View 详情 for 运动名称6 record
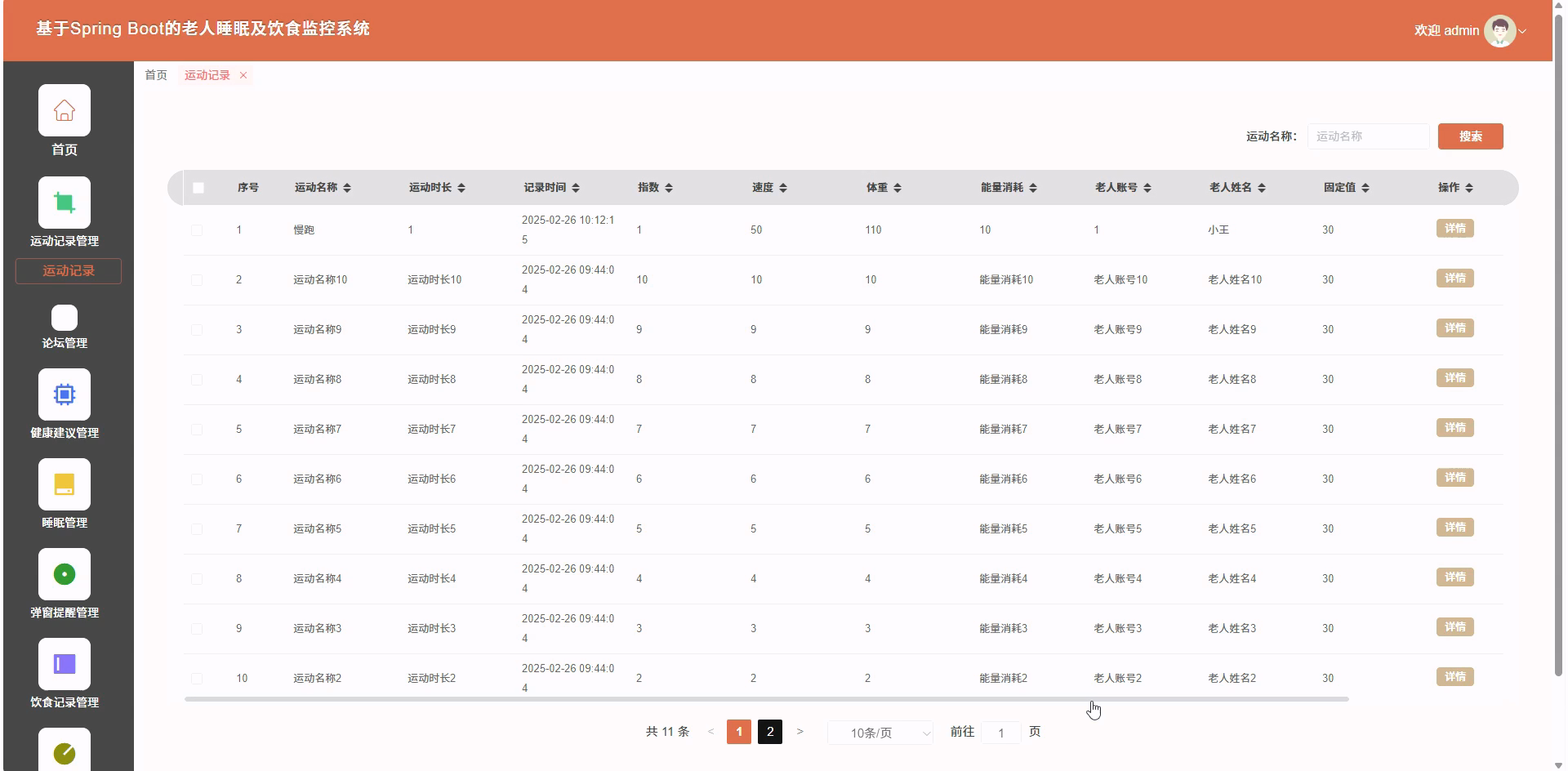Viewport: 1568px width, 771px height. click(1455, 478)
